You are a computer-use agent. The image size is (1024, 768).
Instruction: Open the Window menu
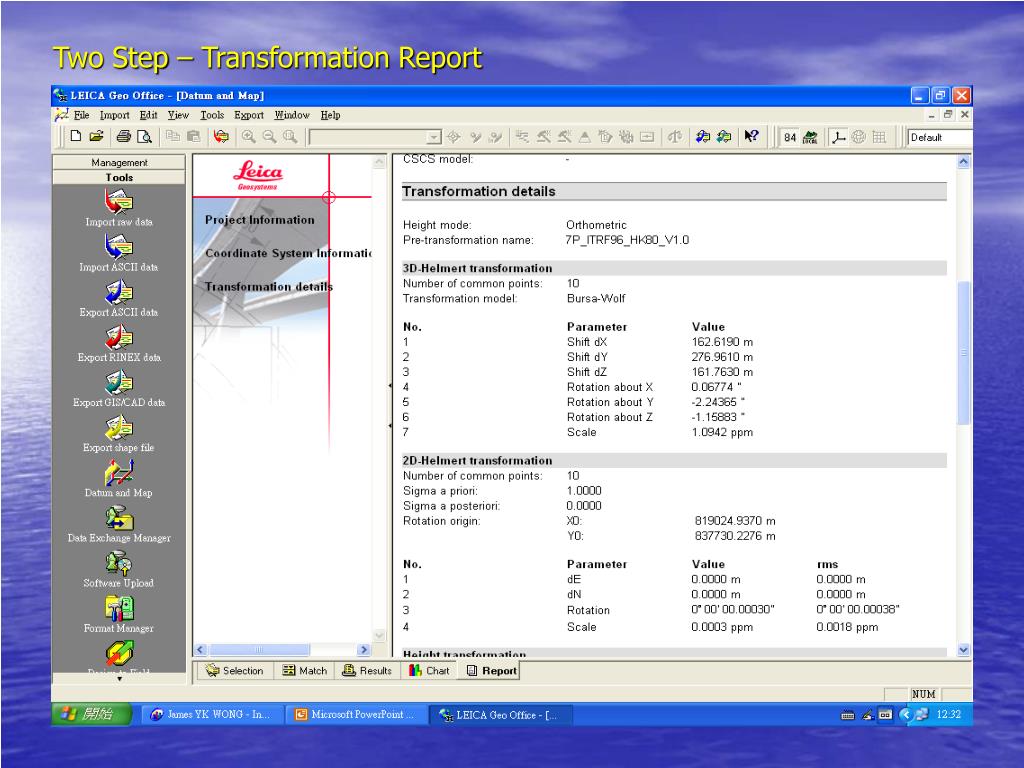(292, 115)
